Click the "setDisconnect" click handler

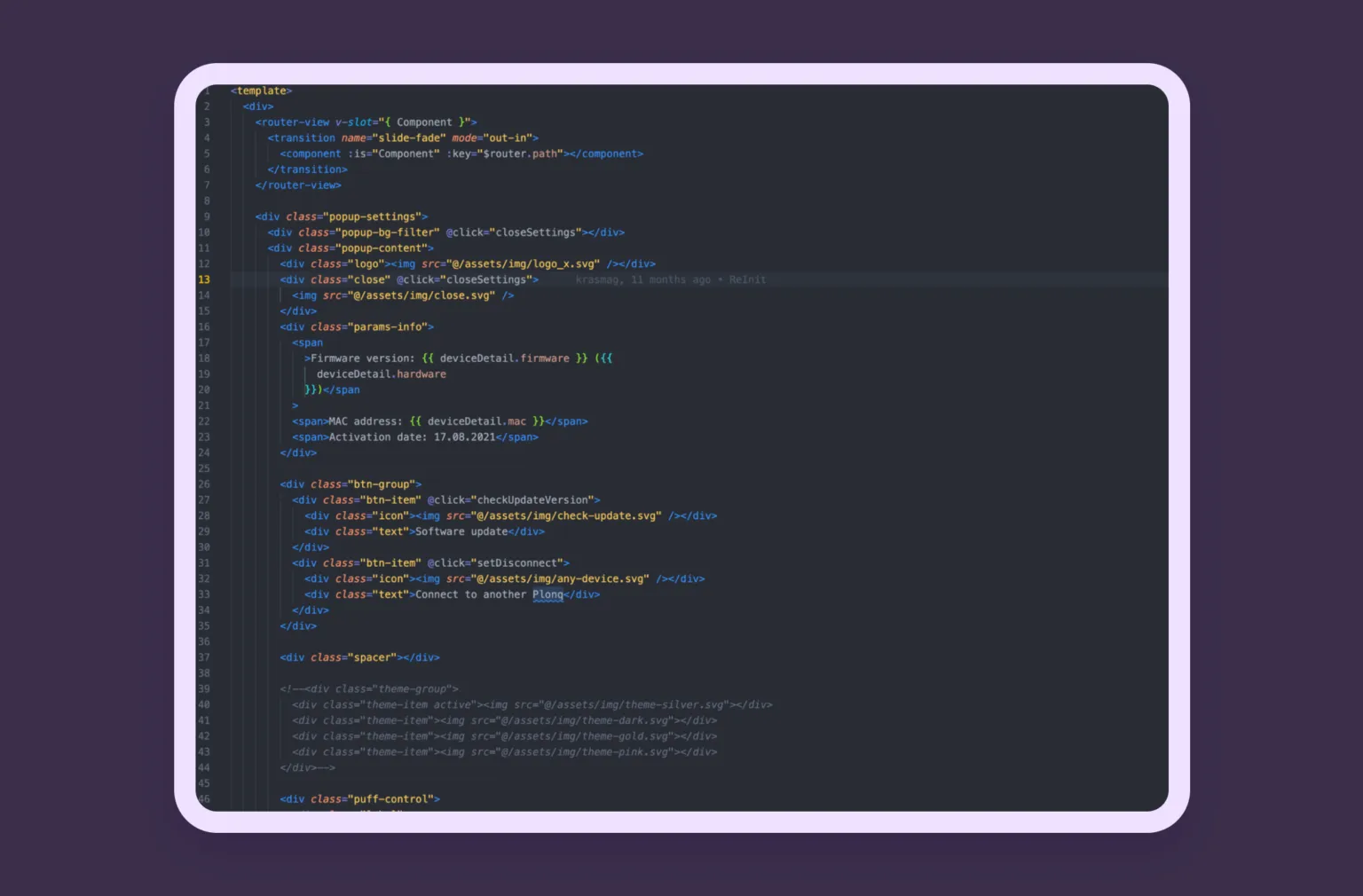[517, 563]
